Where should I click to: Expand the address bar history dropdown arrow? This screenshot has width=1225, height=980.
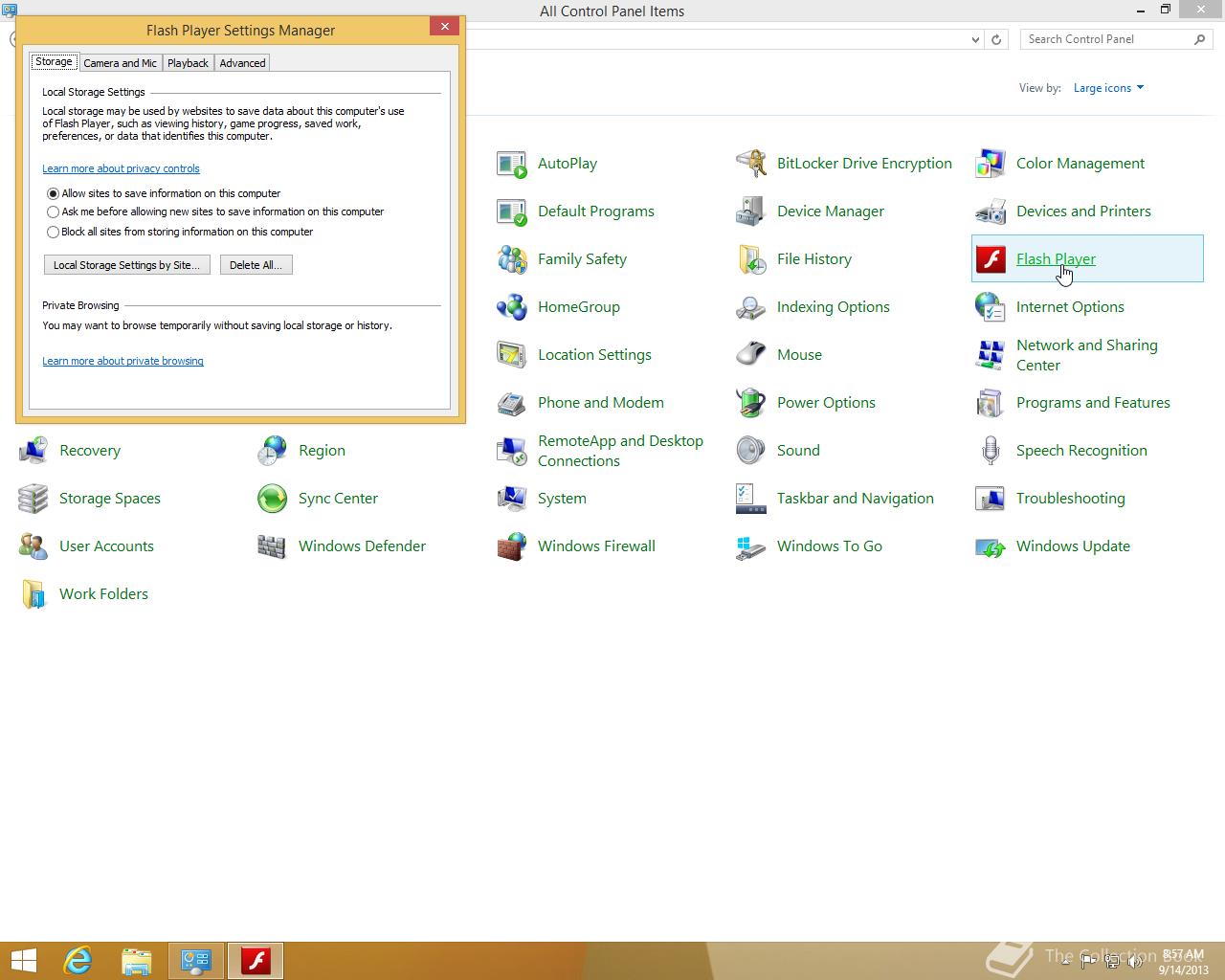(x=975, y=39)
